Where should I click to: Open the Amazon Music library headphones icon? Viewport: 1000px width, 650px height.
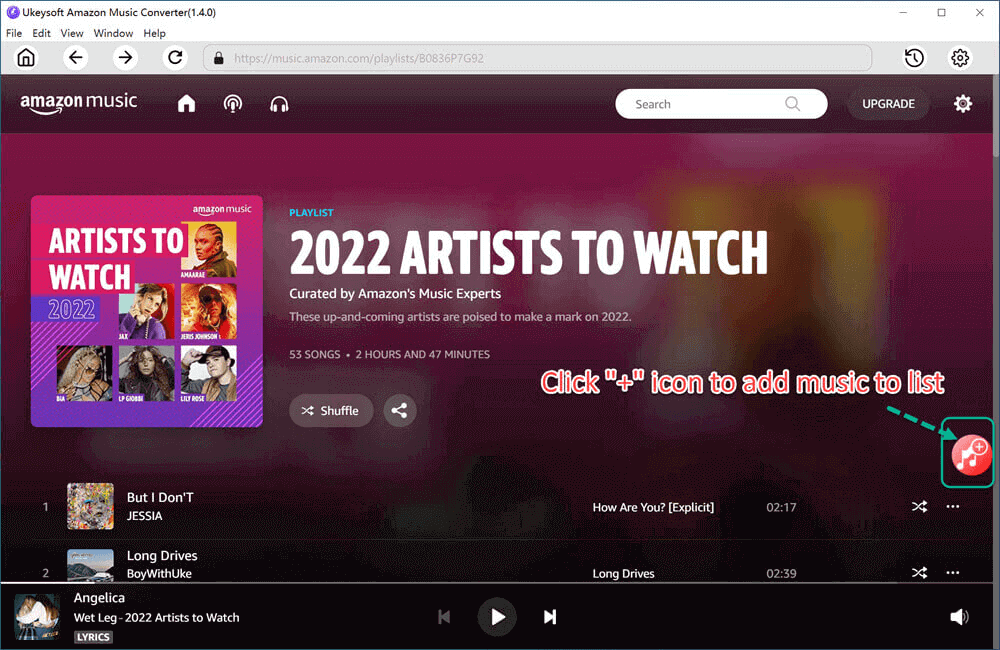coord(279,103)
